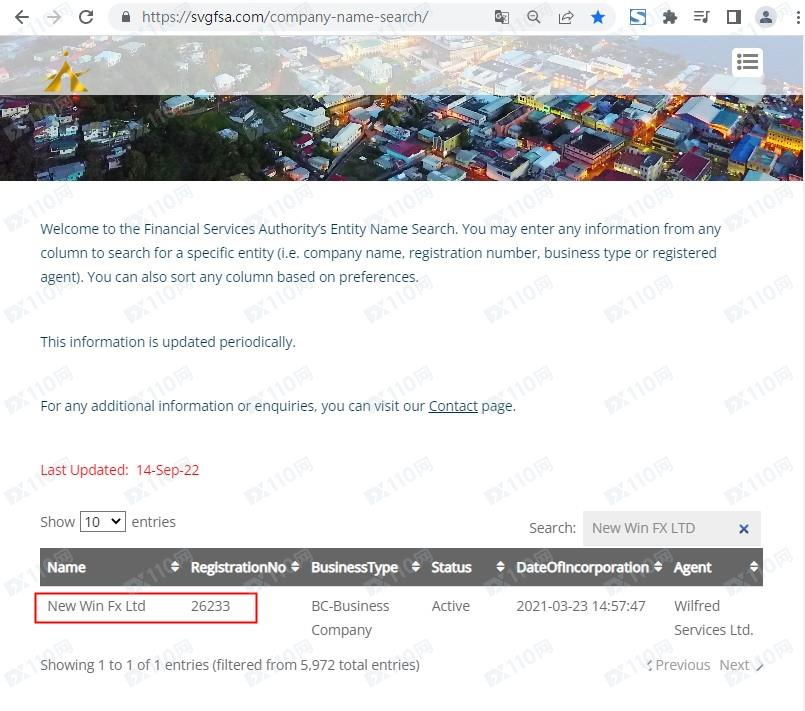Viewport: 805px width, 711px height.
Task: Toggle the browser side panel icon
Action: coord(733,17)
